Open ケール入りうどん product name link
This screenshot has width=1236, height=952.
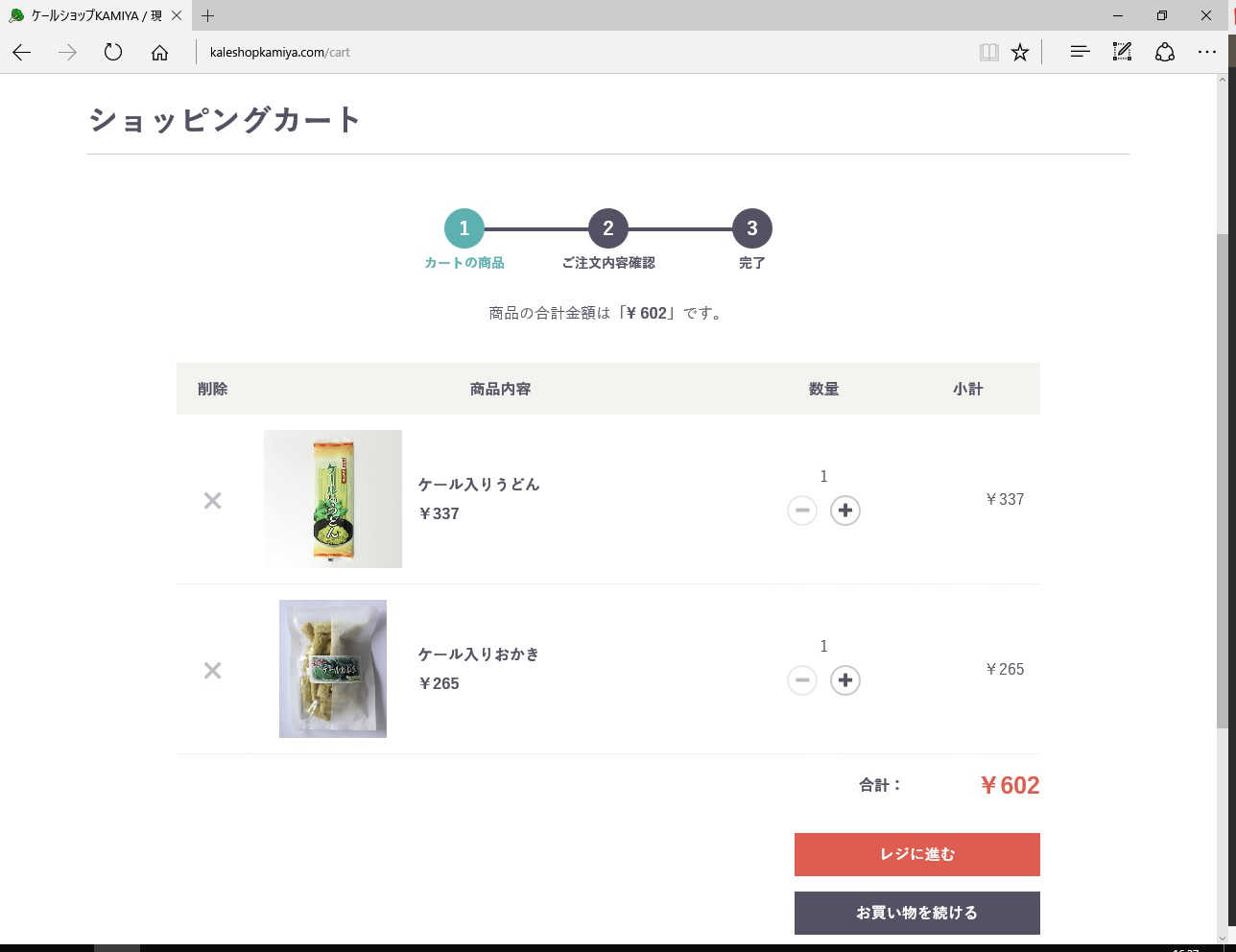tap(479, 485)
